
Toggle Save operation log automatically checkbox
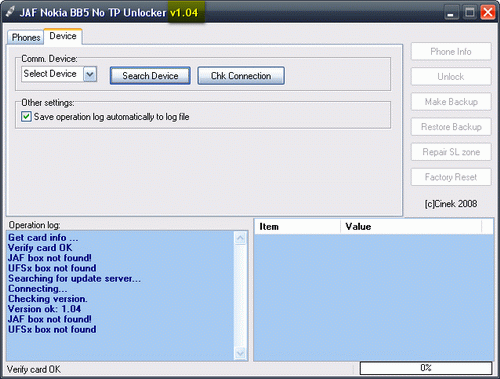click(x=26, y=117)
